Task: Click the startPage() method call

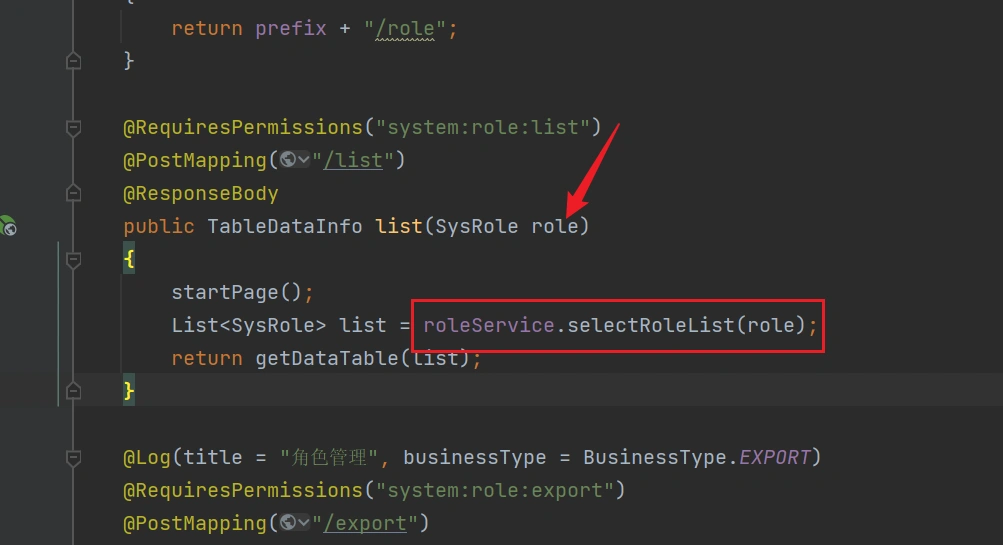Action: (231, 293)
